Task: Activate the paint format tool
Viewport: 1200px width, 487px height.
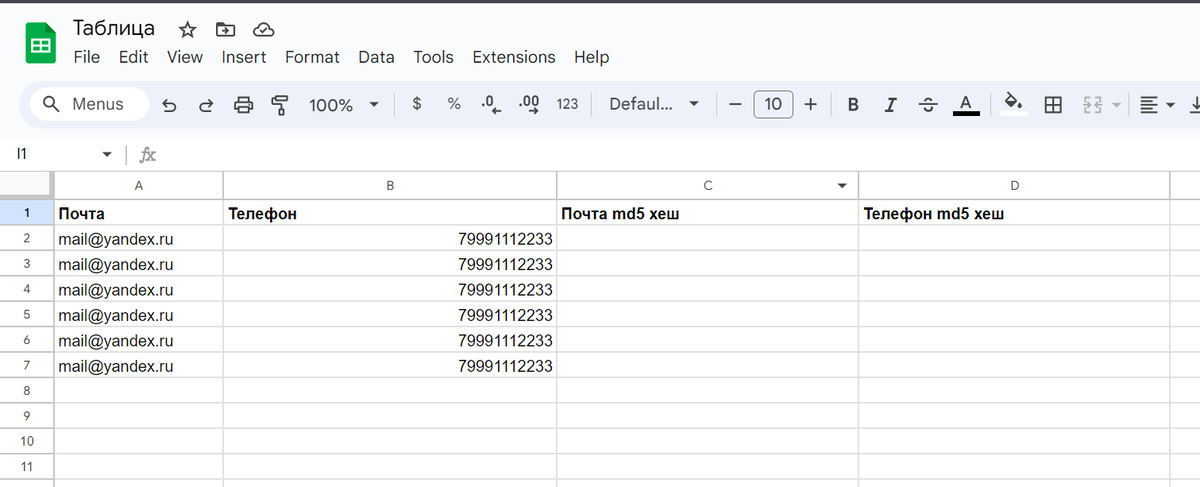Action: coord(280,104)
